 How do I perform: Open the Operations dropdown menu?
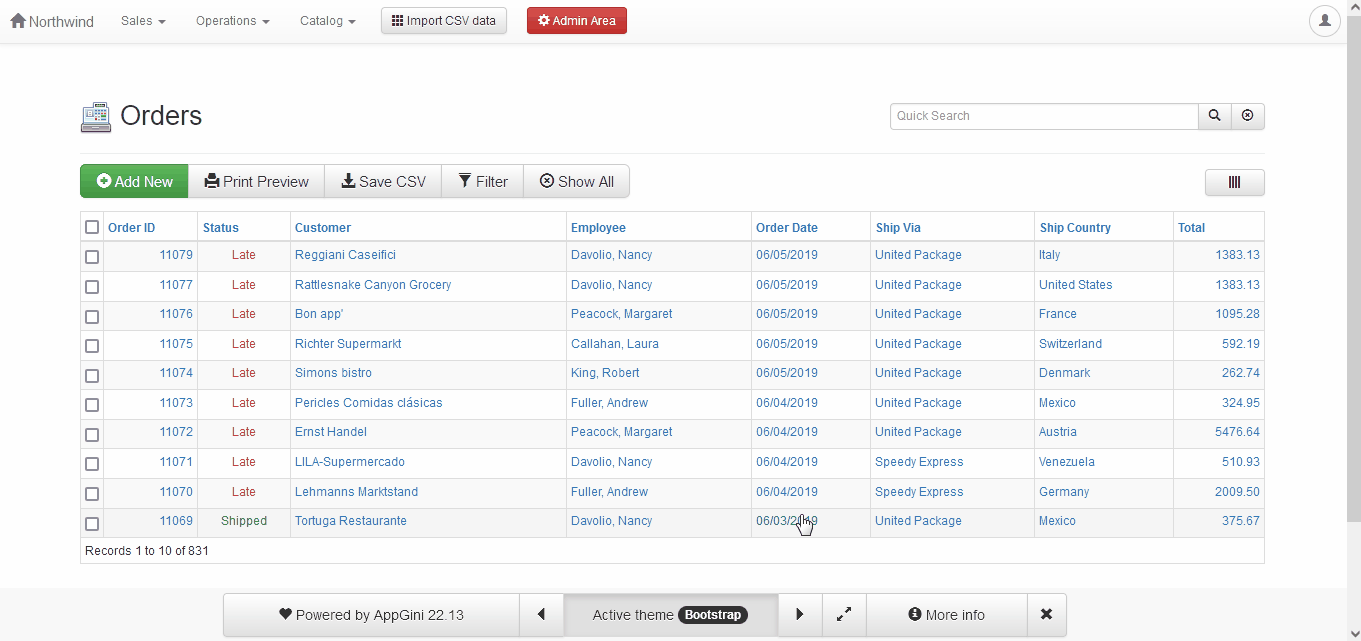[232, 21]
